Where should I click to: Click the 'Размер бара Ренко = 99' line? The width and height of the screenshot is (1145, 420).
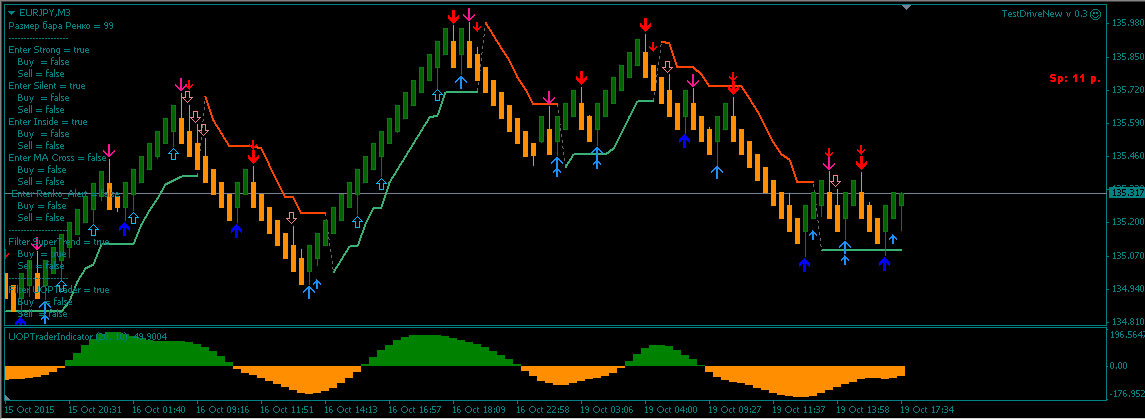coord(61,26)
